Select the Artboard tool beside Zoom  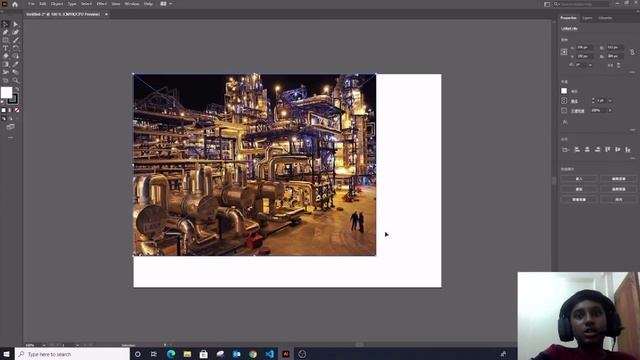tap(5, 80)
